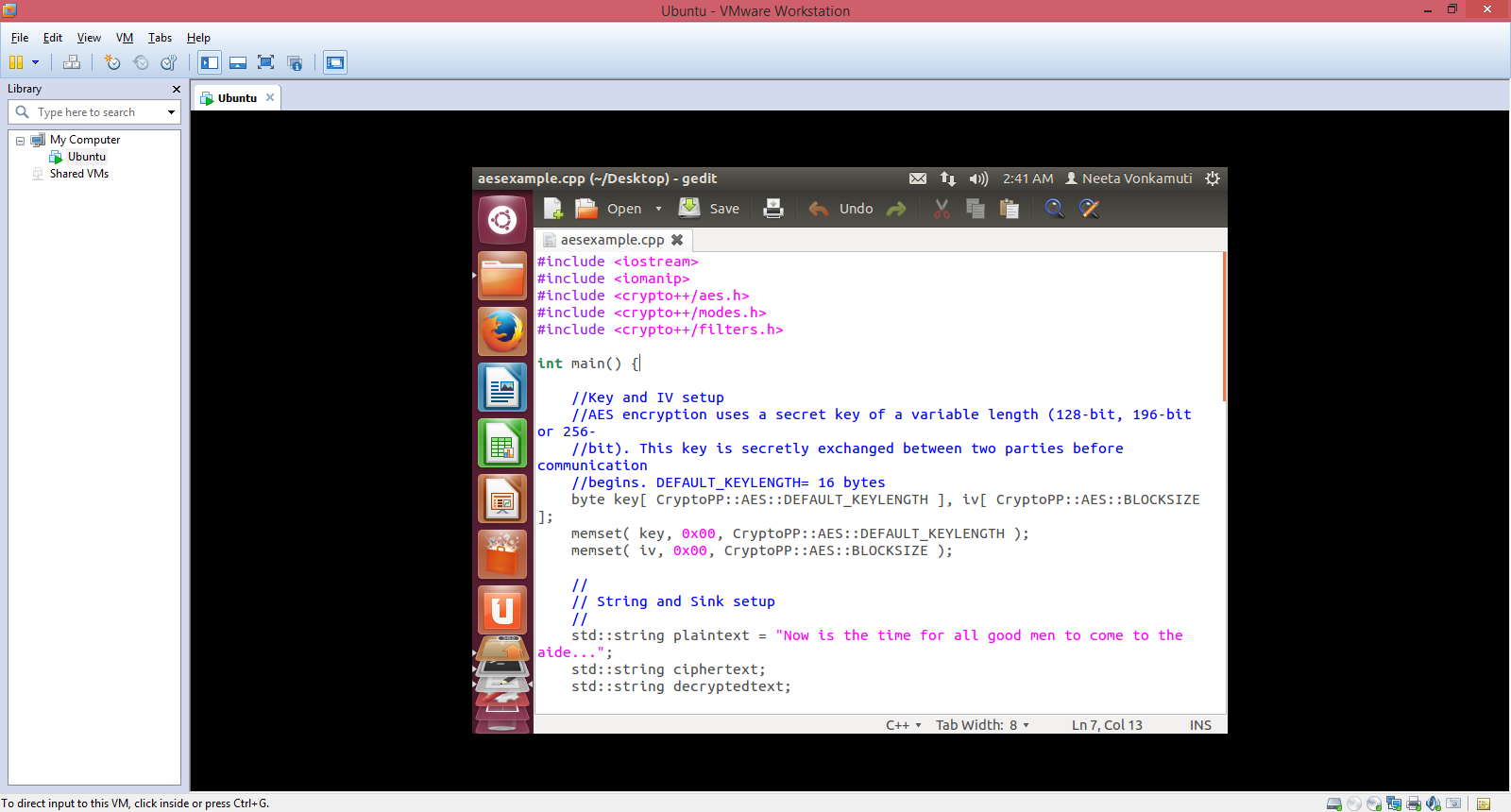Click the Print icon in gedit toolbar
1511x812 pixels.
point(773,209)
